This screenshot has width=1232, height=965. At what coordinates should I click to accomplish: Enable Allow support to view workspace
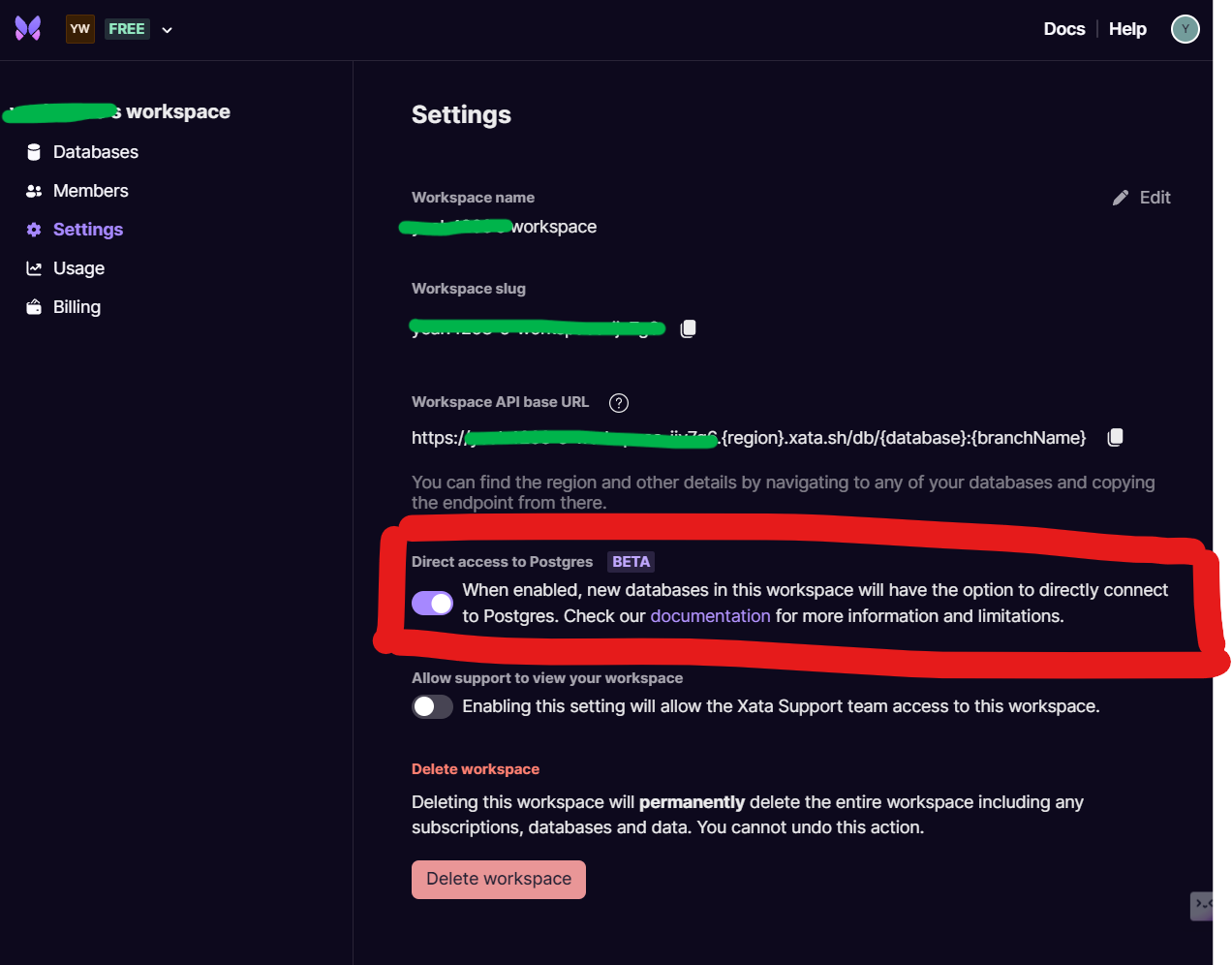coord(432,706)
